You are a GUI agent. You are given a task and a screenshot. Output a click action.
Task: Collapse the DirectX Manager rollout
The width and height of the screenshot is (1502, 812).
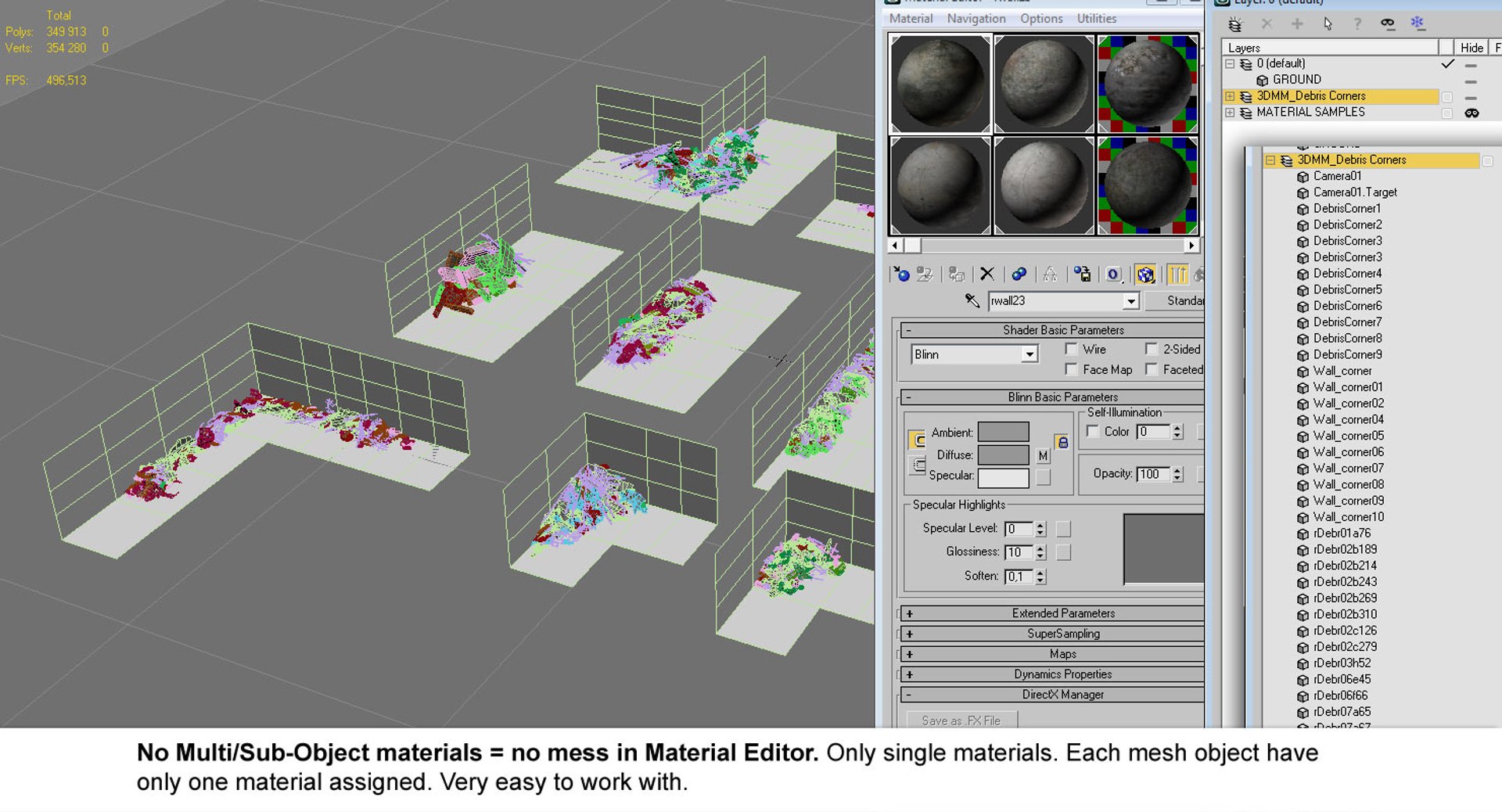1051,695
